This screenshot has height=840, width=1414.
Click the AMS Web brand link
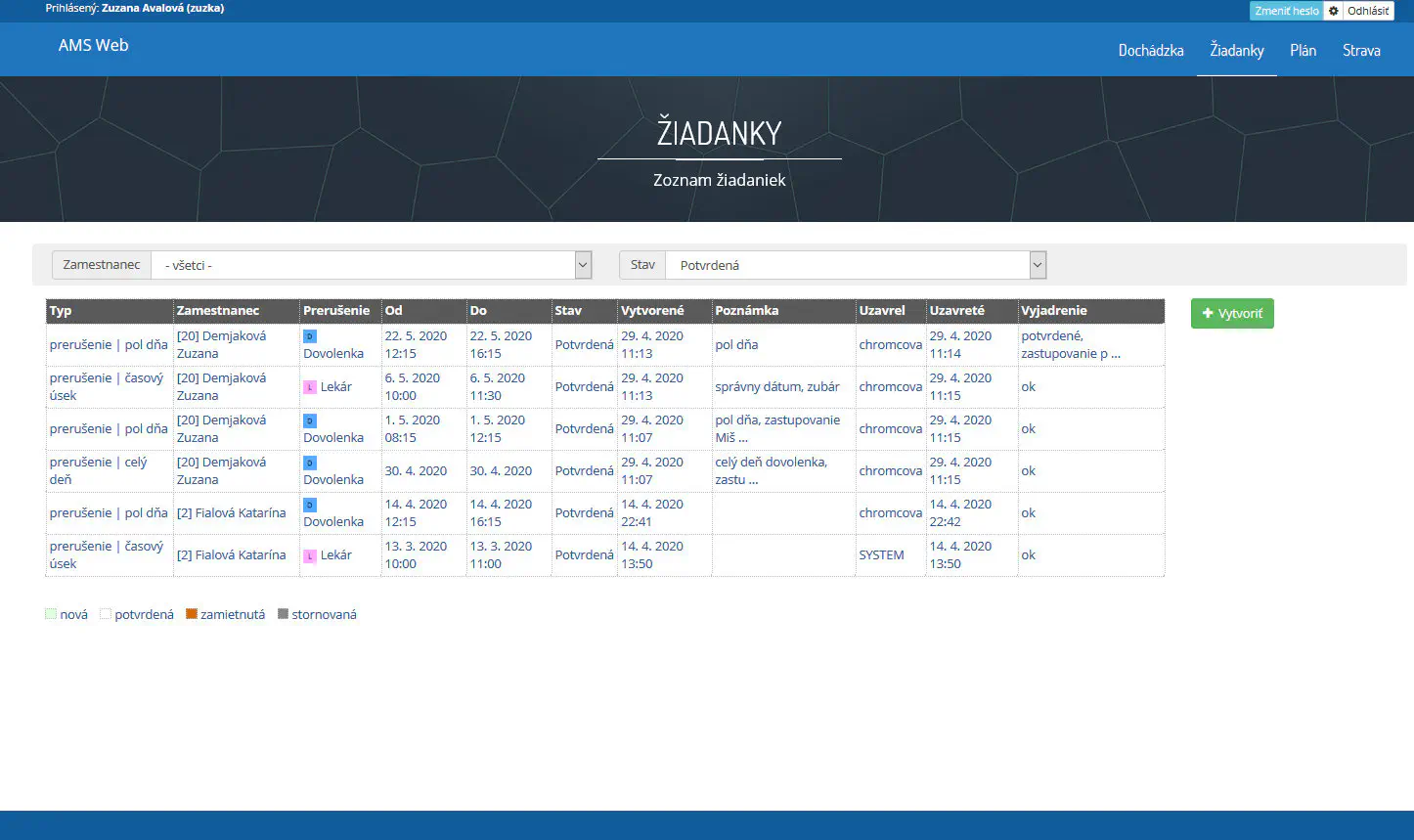93,45
